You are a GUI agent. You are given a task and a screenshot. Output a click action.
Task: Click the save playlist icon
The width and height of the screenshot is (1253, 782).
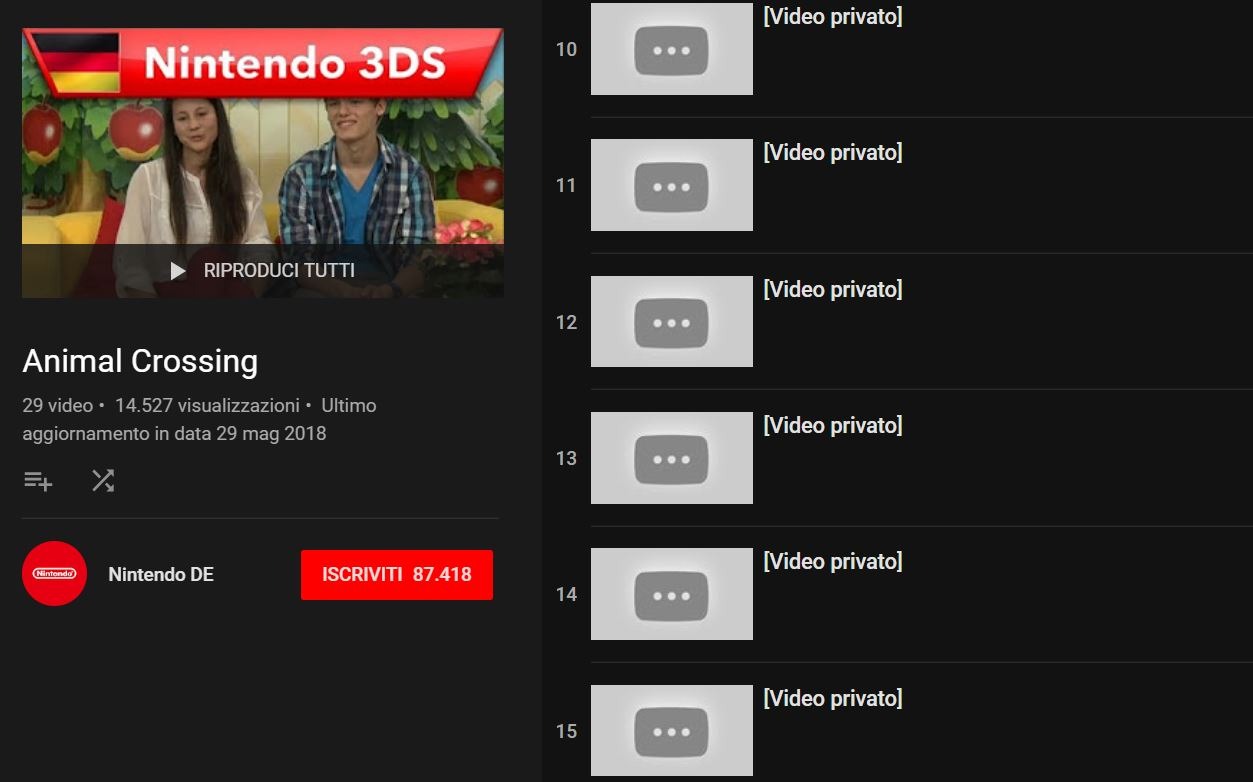[x=38, y=481]
